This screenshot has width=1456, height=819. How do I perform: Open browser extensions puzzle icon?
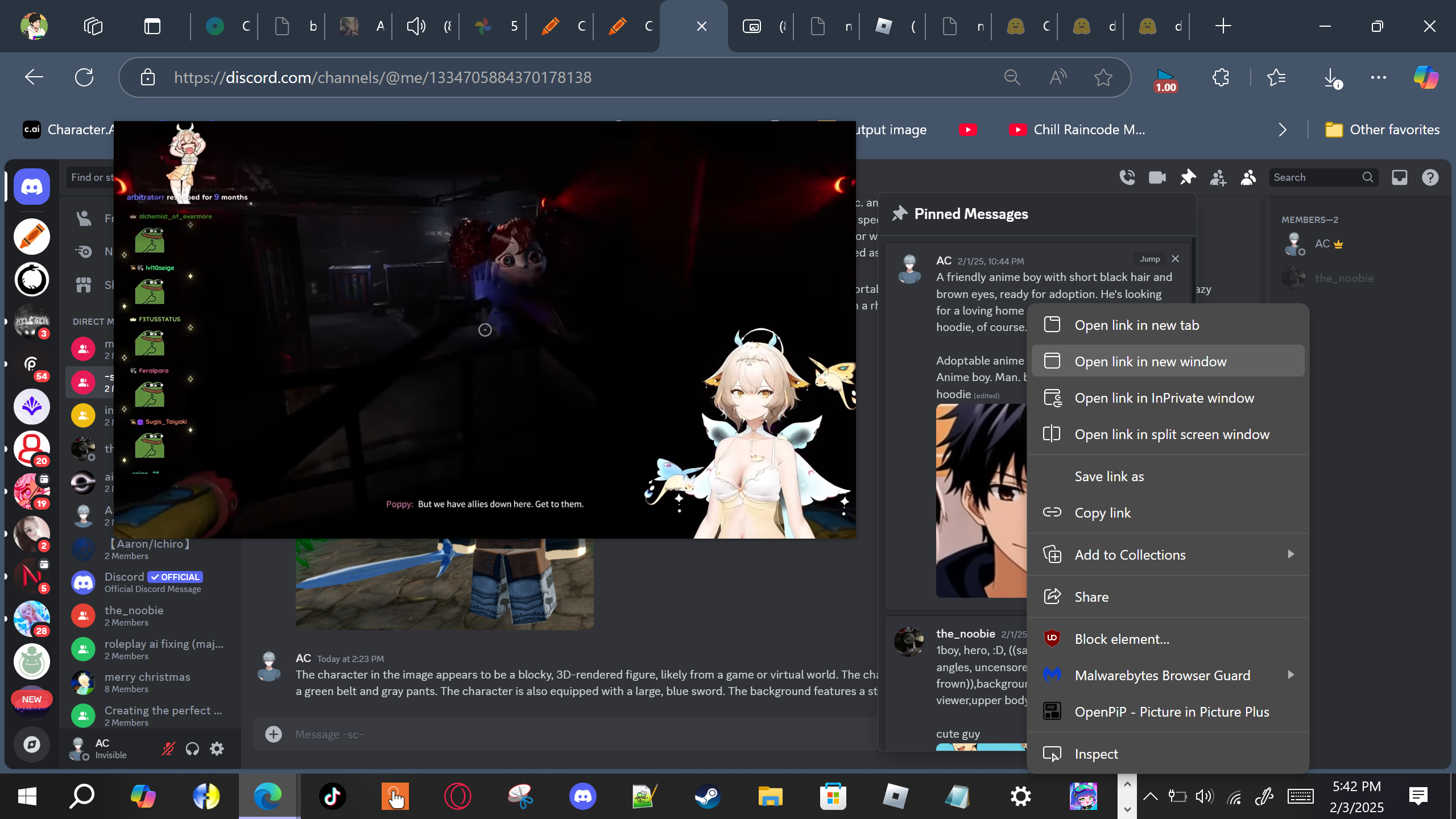(x=1221, y=77)
